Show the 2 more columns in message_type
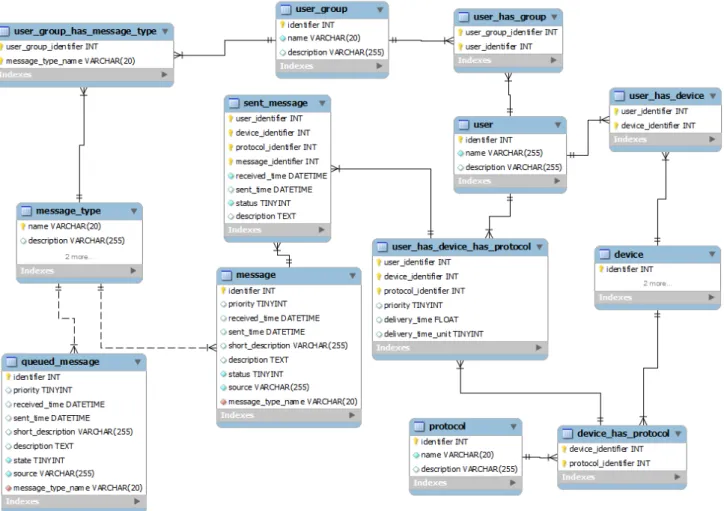This screenshot has height=511, width=724. [78, 257]
